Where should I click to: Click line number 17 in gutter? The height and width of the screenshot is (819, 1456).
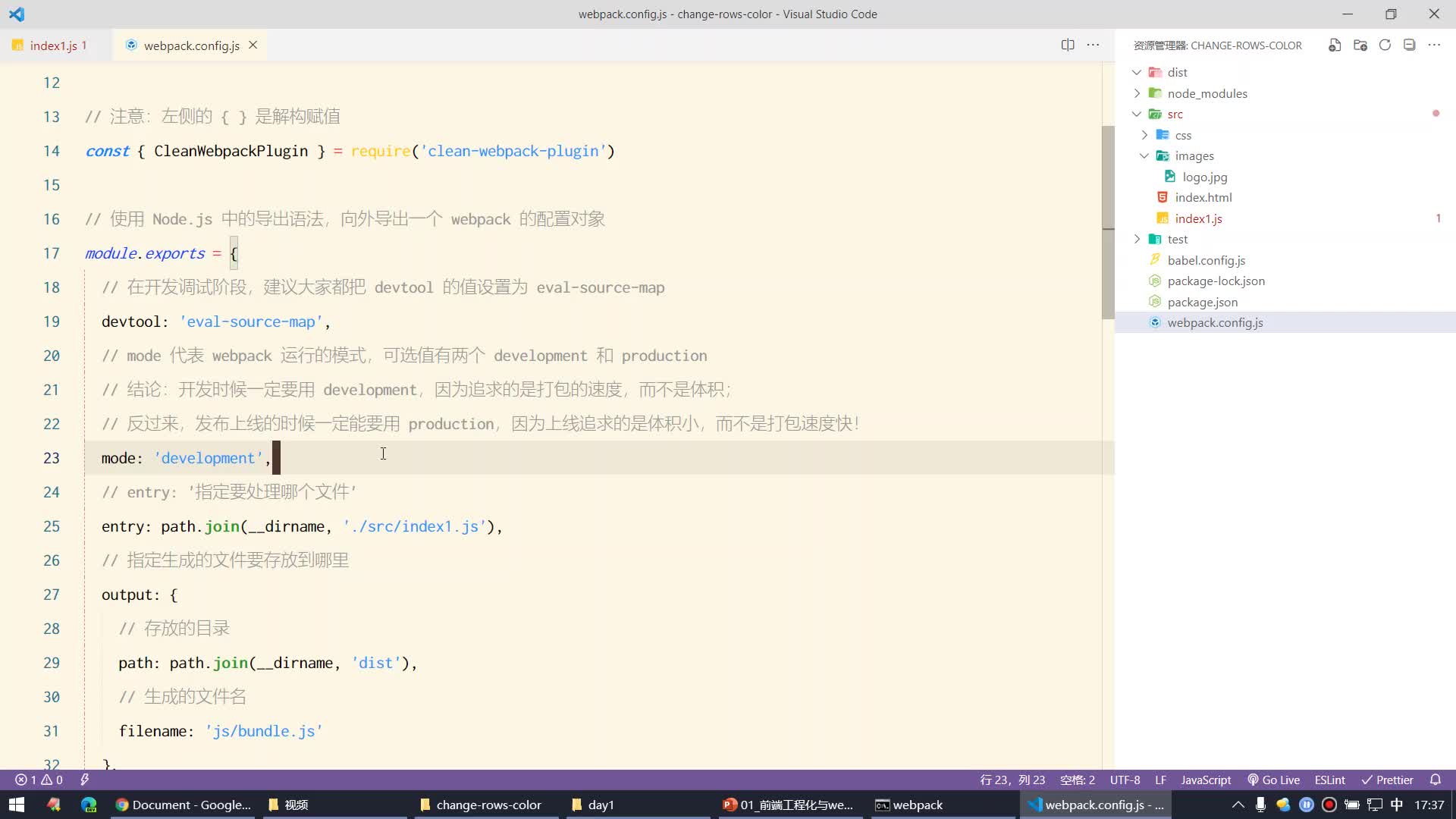pos(51,253)
